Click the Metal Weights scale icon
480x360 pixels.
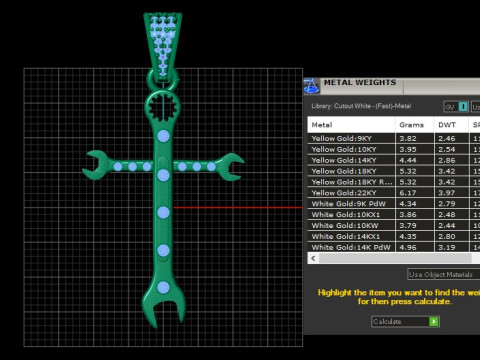312,86
